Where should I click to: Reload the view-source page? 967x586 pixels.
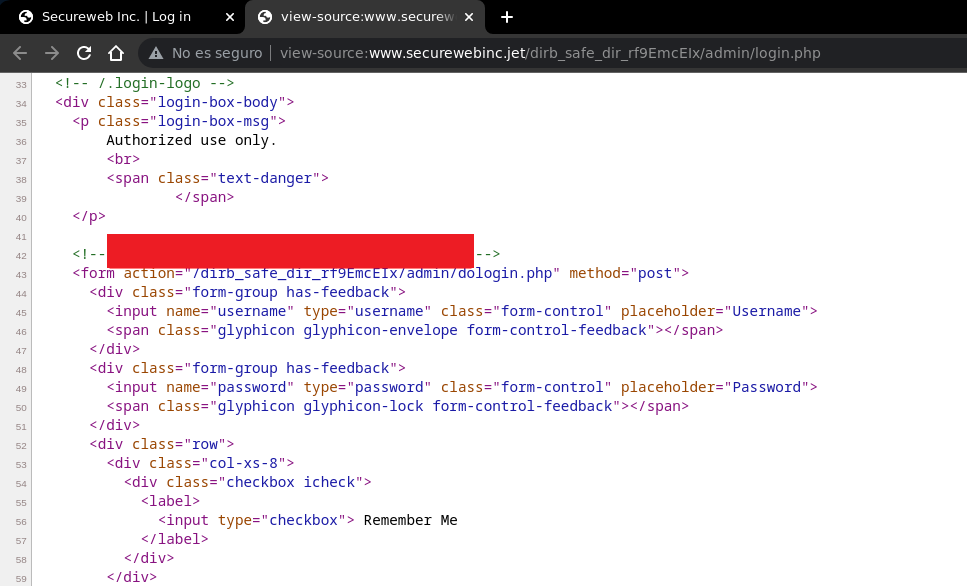pos(84,53)
